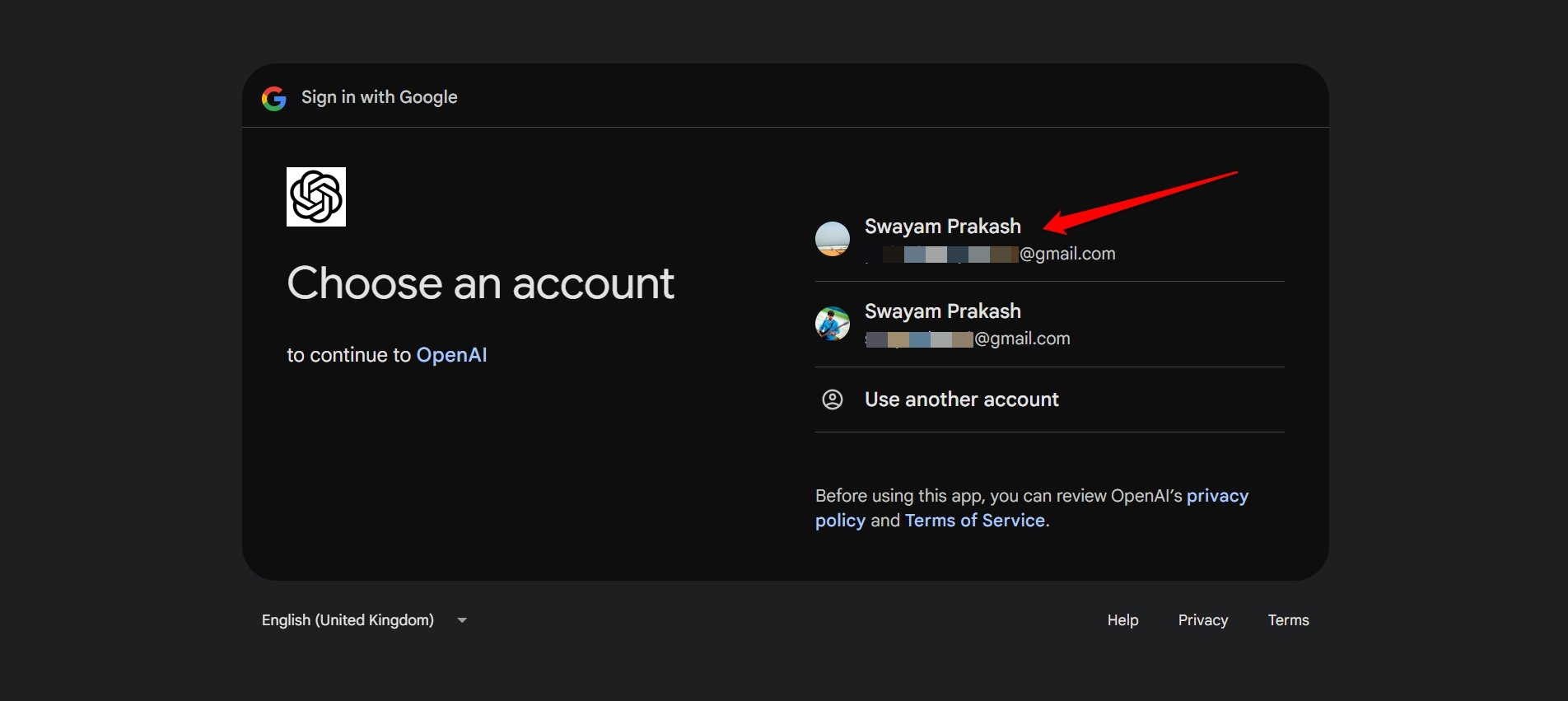The image size is (1568, 701).
Task: Open the Terms of Service link
Action: 974,521
